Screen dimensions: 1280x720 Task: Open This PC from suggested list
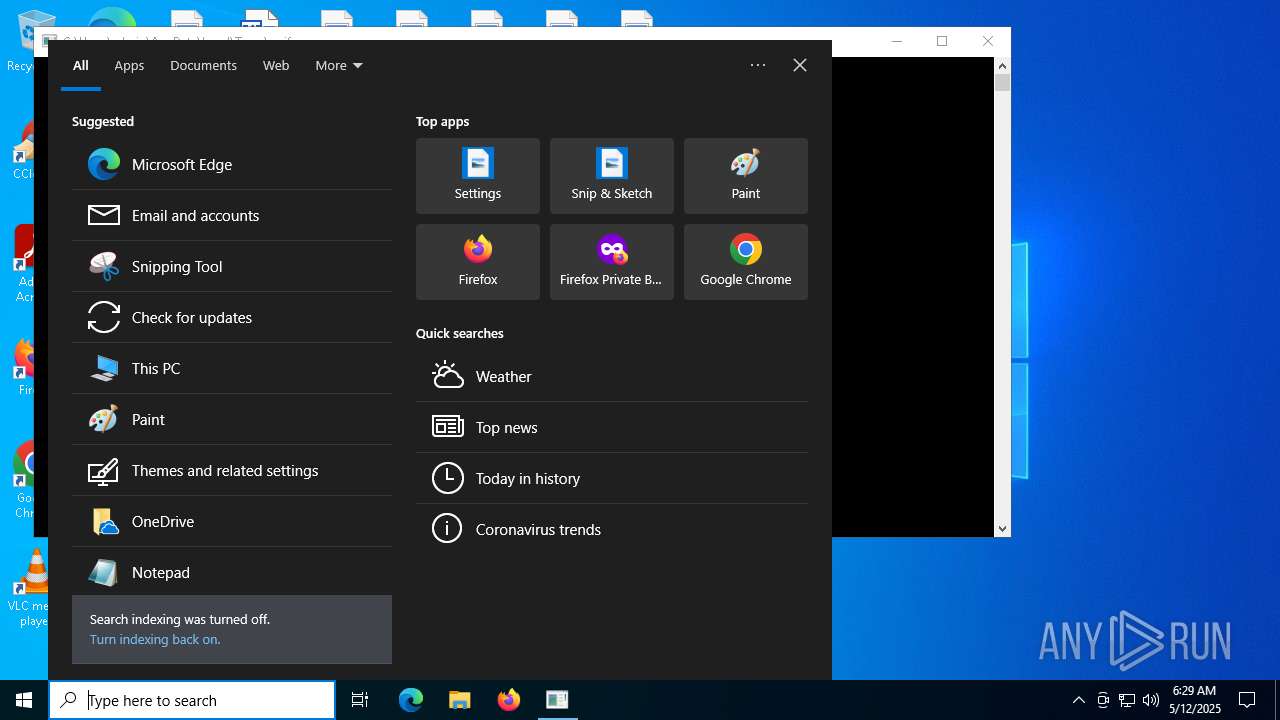[x=232, y=368]
